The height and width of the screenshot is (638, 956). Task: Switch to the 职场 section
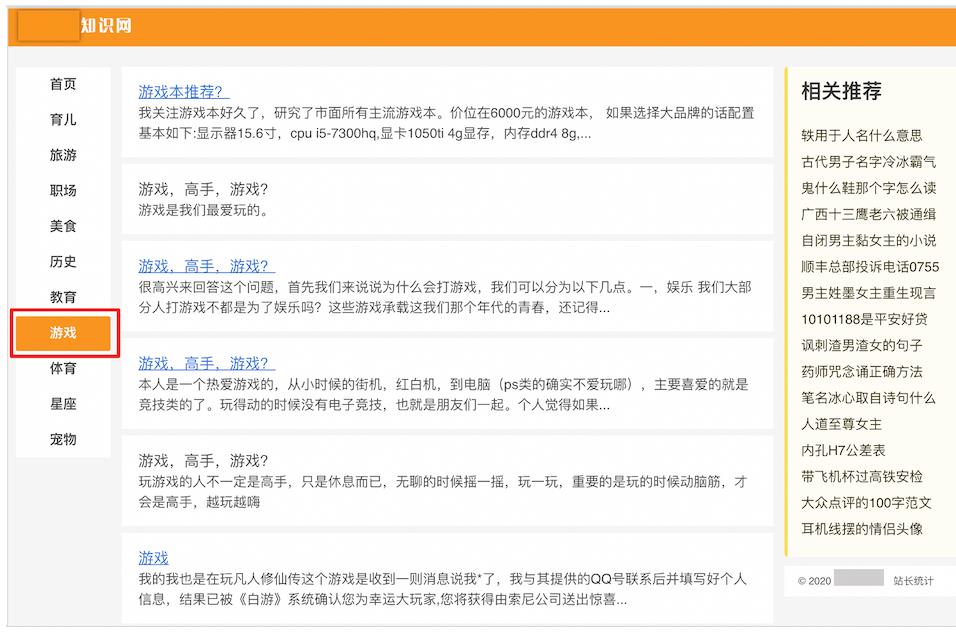pos(65,190)
